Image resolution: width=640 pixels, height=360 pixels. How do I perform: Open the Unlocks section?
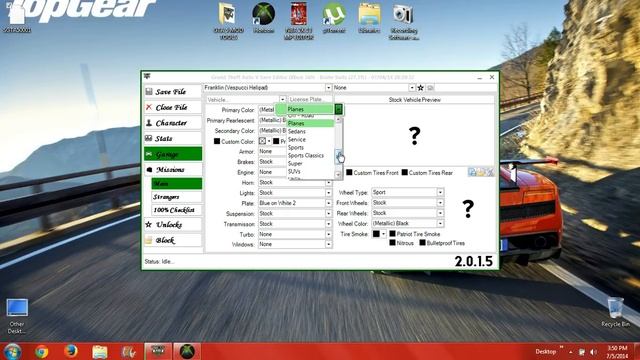[173, 224]
